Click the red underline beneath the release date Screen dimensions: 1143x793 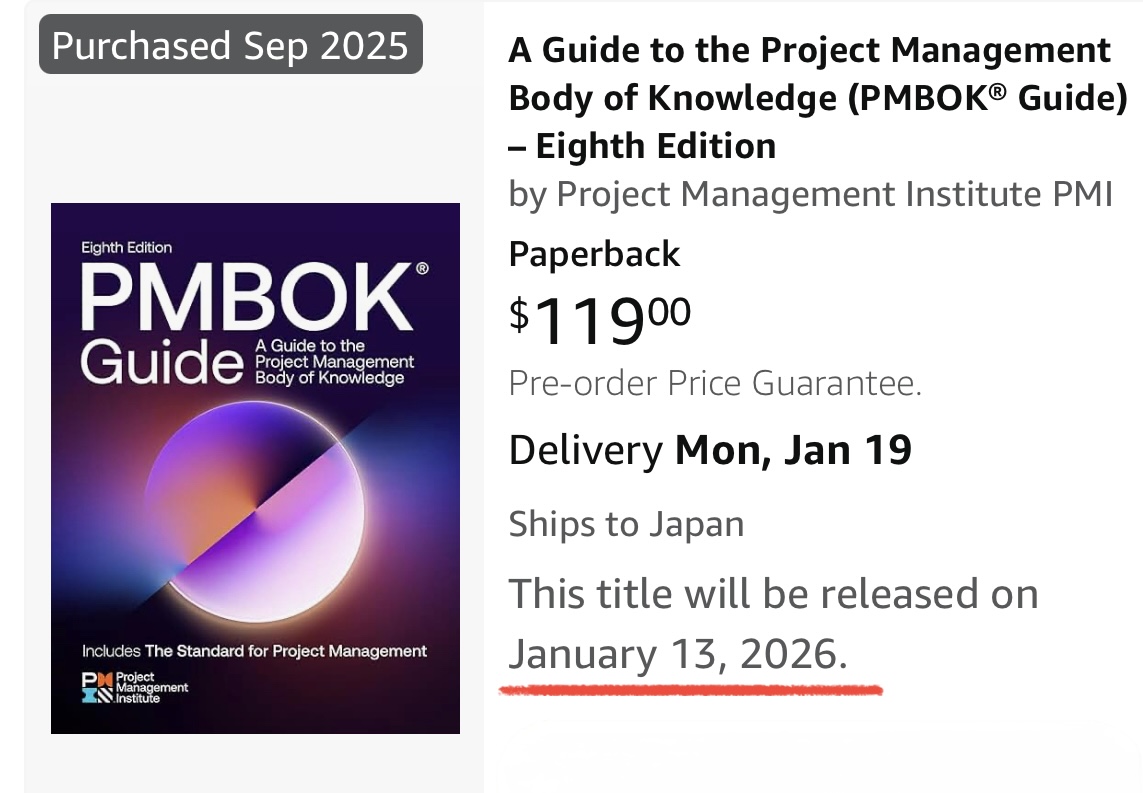click(x=690, y=689)
